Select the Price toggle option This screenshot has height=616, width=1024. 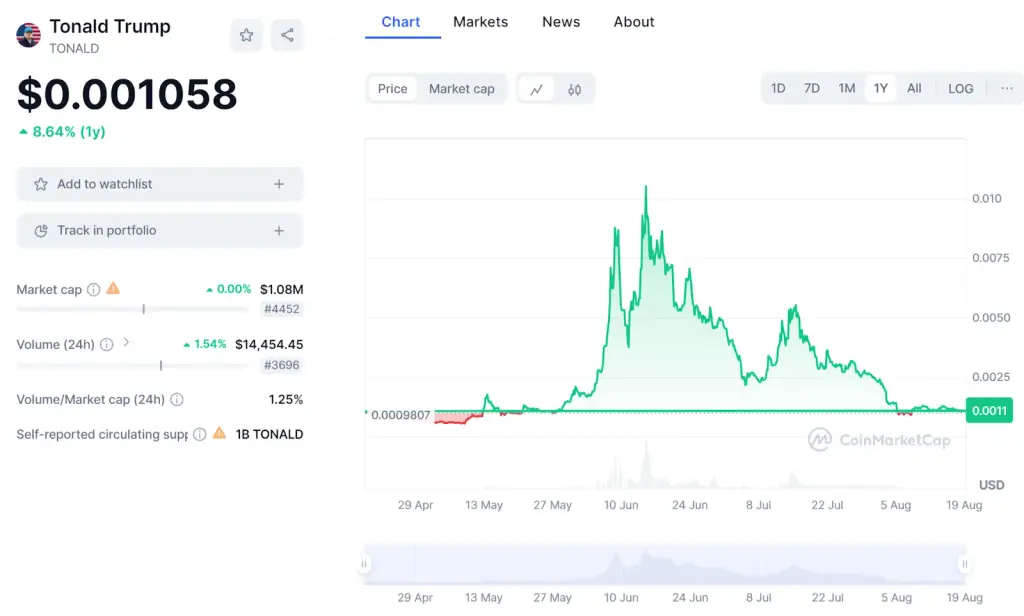[x=392, y=89]
